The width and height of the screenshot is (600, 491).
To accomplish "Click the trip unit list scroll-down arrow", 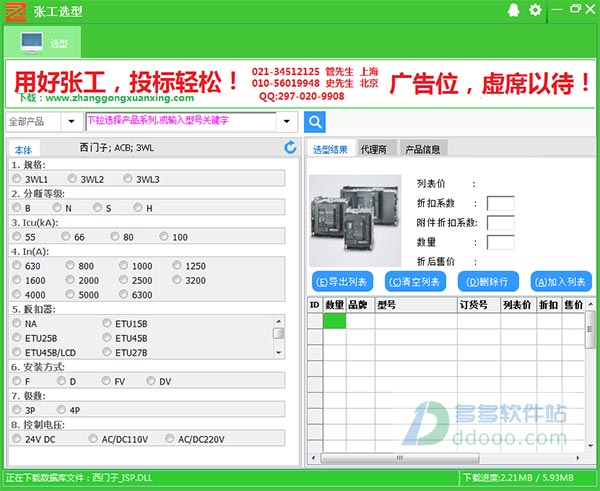I will click(279, 352).
